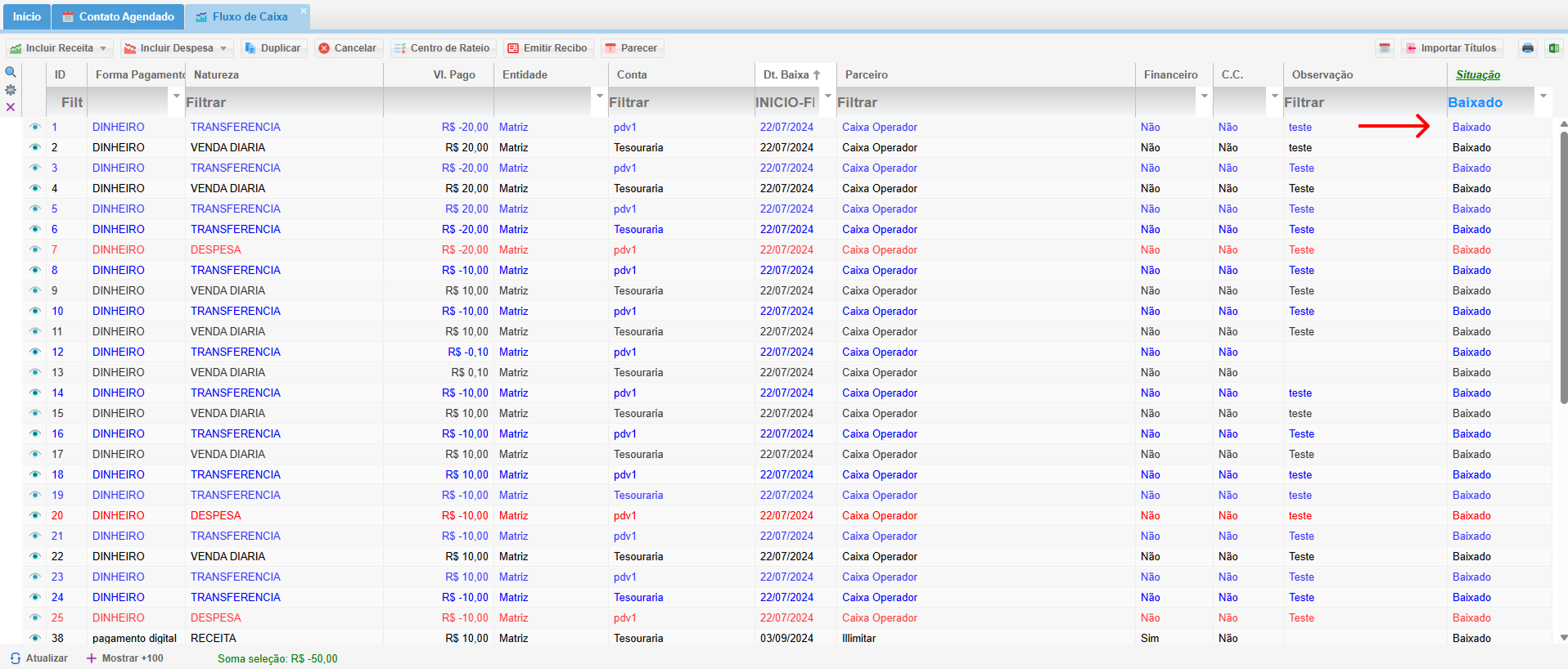Open grid settings gear icon

[x=11, y=90]
